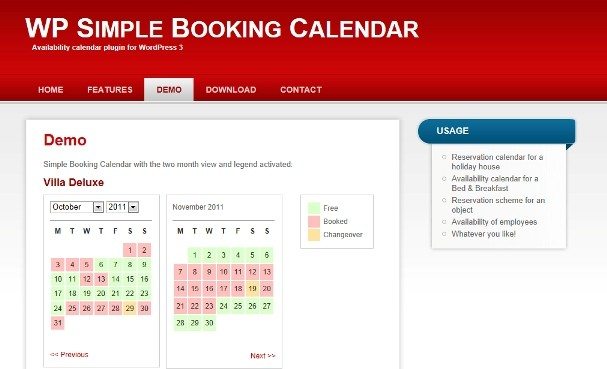Screen dimensions: 607x369
Task: Select October 1 booked day
Action: coord(130,250)
